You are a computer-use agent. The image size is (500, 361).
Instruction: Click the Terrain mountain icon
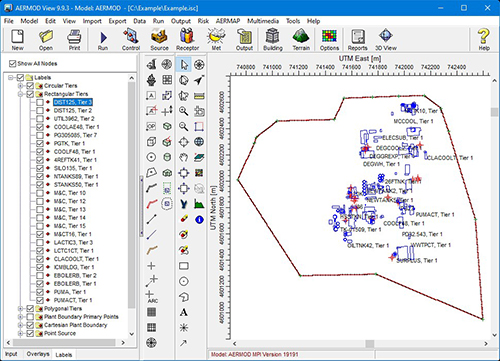(301, 40)
